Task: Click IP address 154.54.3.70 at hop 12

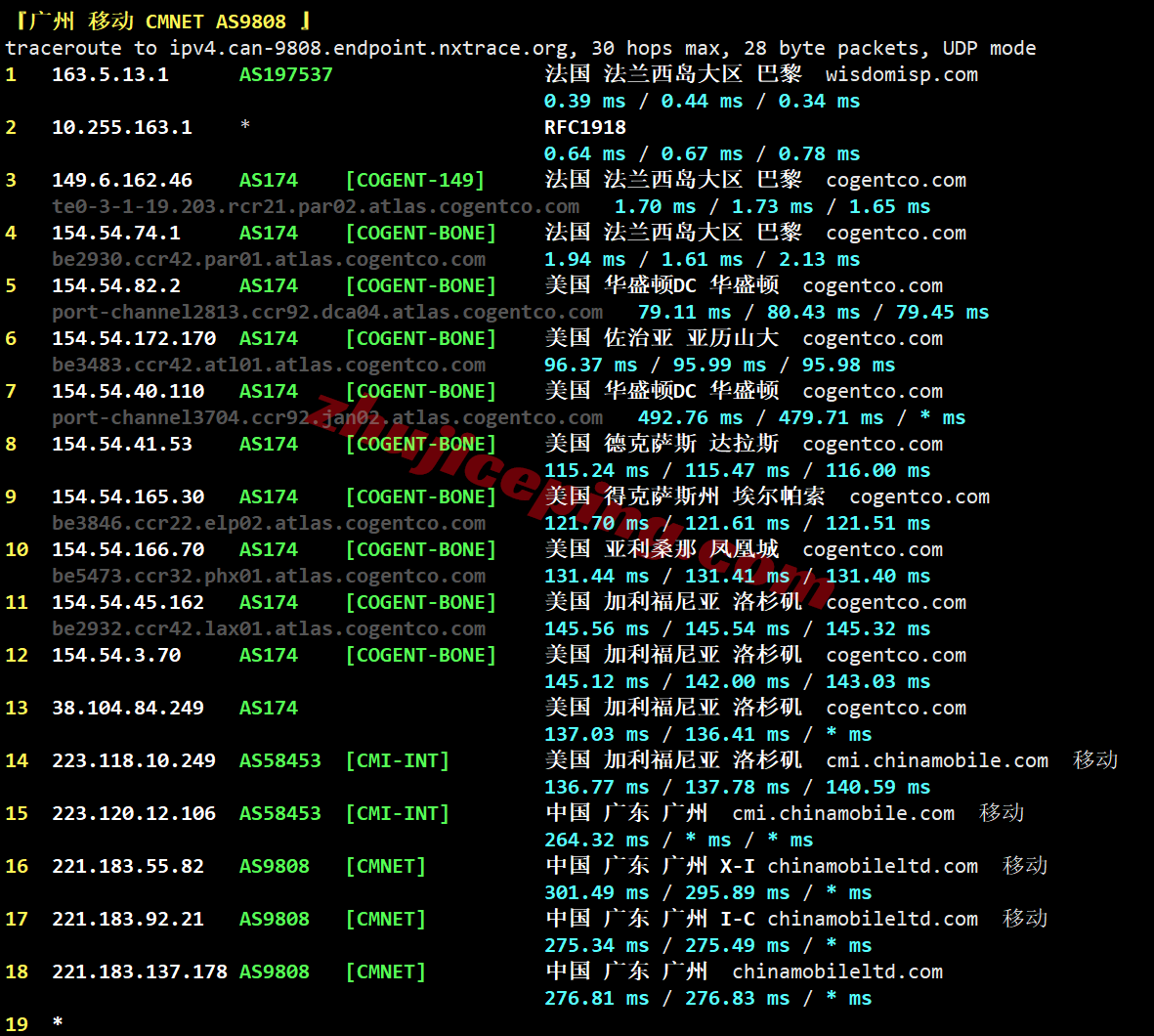Action: click(115, 656)
